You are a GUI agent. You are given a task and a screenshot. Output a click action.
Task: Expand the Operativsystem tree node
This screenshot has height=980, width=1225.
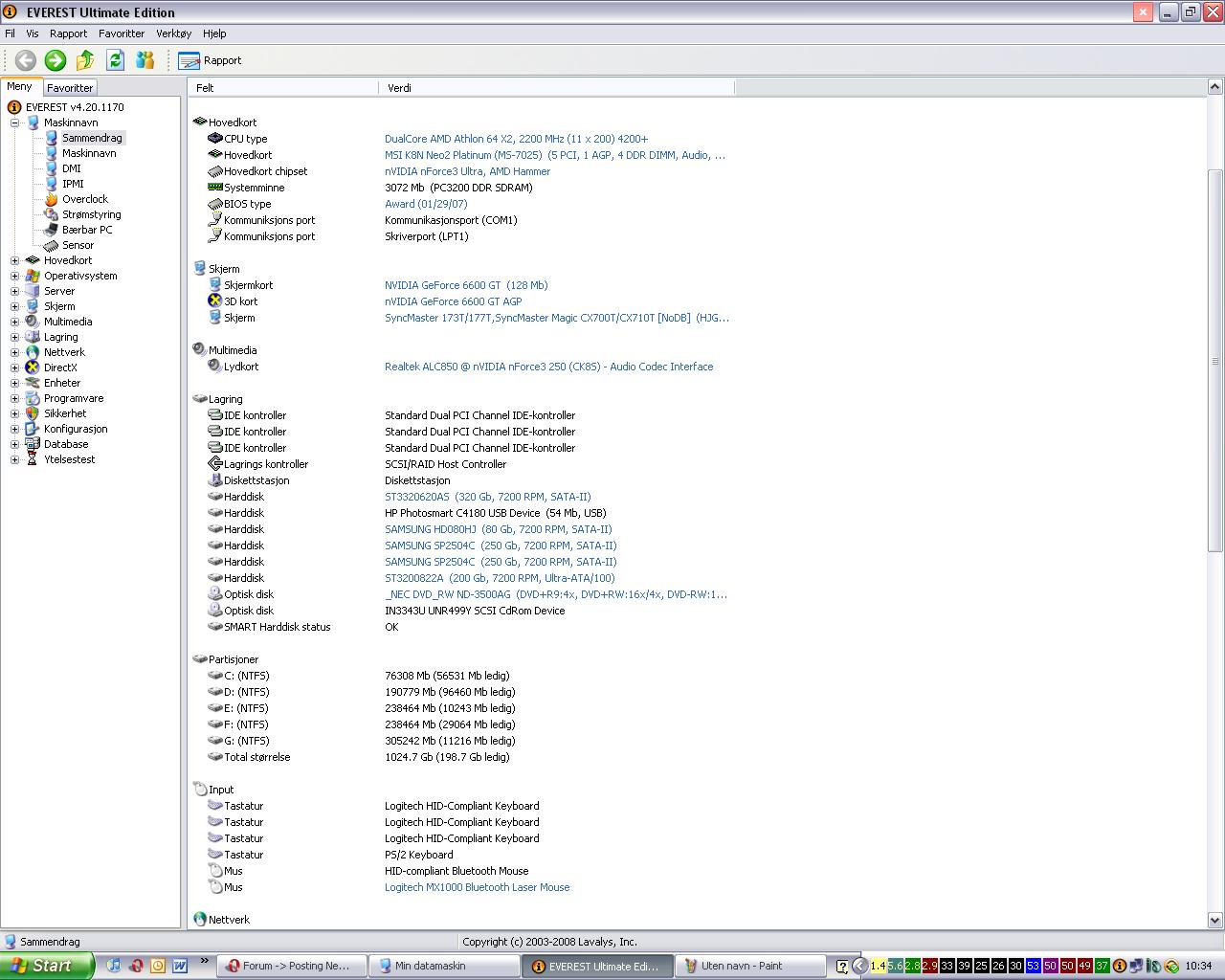(x=14, y=276)
